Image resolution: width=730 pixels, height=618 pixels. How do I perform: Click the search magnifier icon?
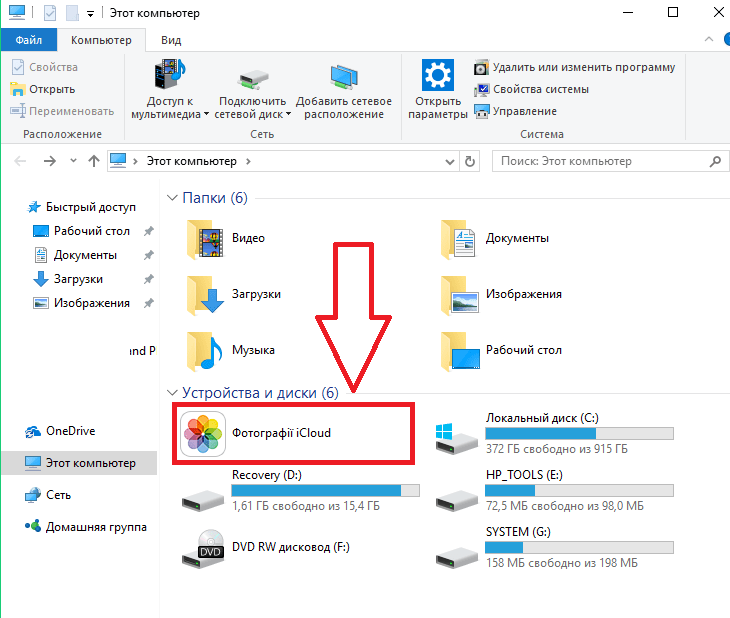[715, 162]
